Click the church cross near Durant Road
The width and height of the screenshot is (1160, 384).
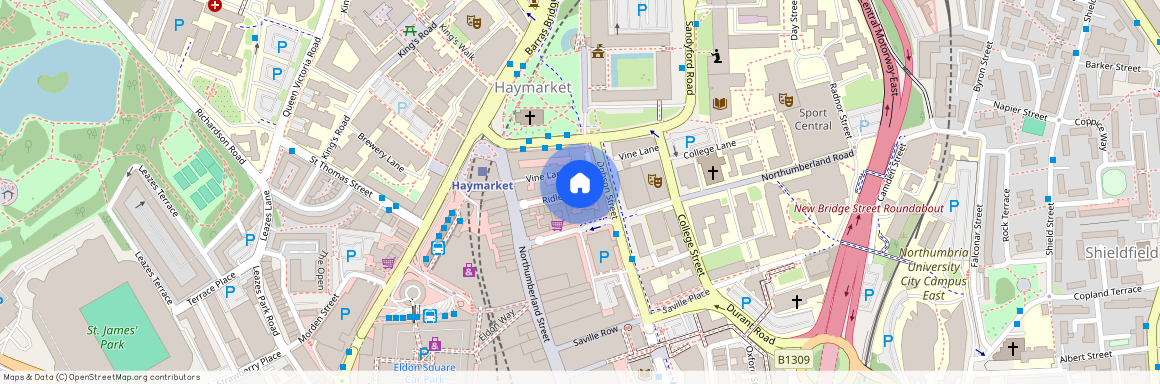[x=796, y=301]
